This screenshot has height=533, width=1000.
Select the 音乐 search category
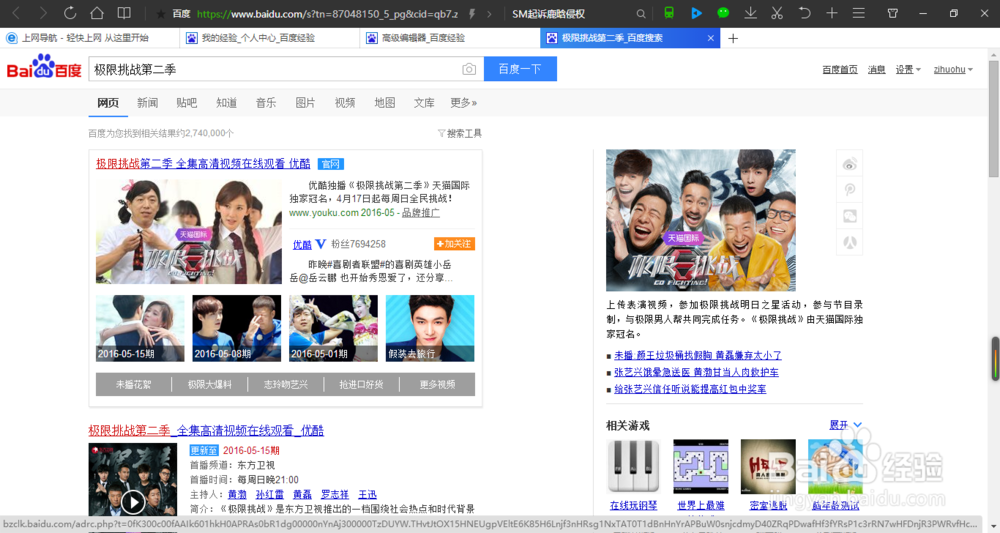coord(266,103)
